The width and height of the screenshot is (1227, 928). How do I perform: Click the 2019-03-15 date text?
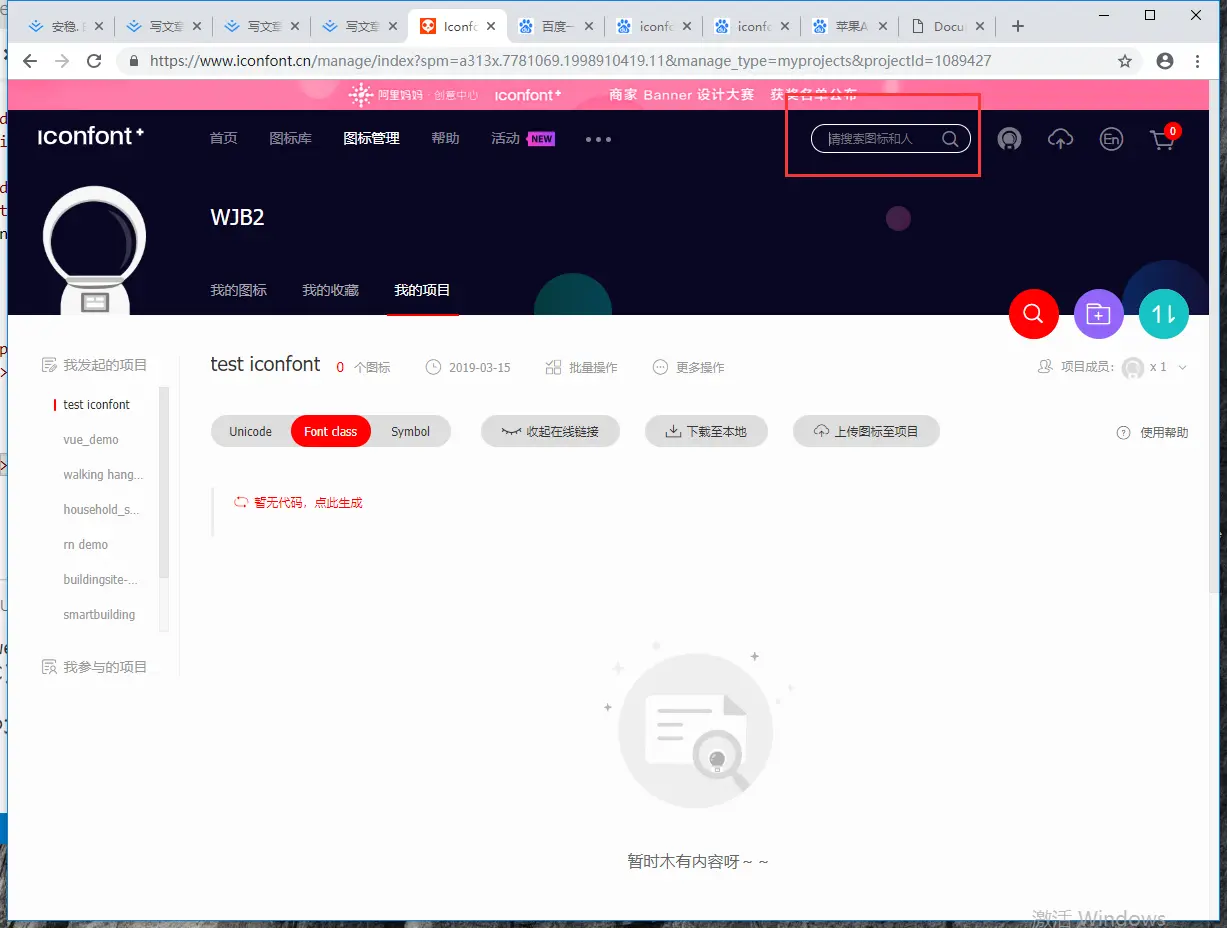point(479,368)
